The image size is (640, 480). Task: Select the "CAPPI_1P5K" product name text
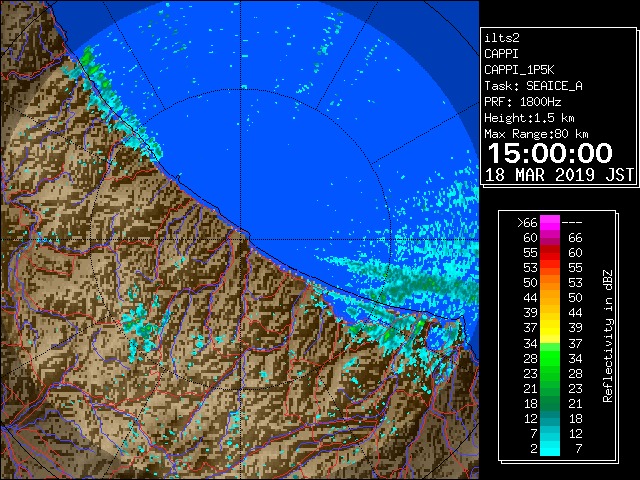click(x=519, y=70)
